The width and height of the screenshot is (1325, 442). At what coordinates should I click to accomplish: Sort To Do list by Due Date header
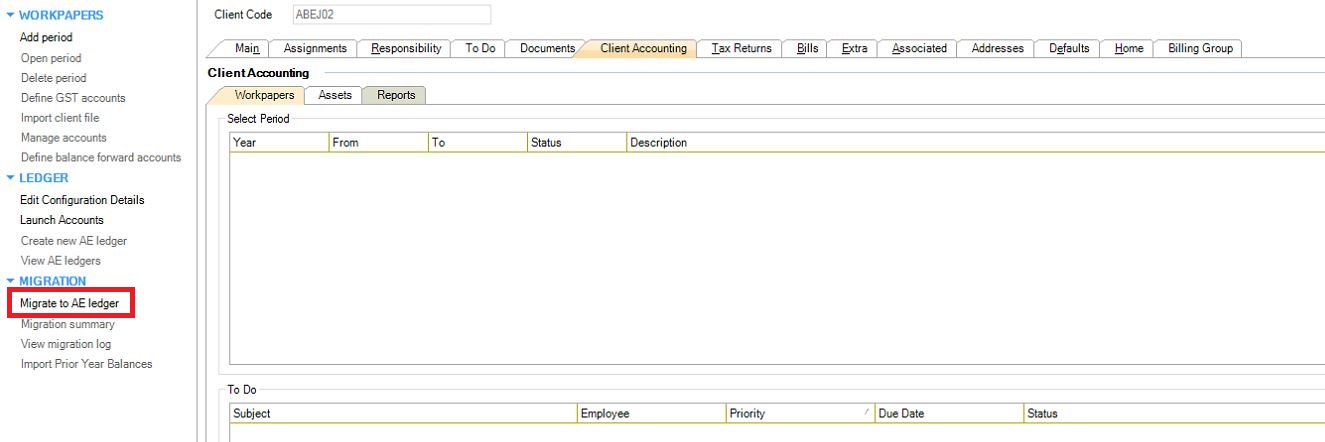point(946,414)
